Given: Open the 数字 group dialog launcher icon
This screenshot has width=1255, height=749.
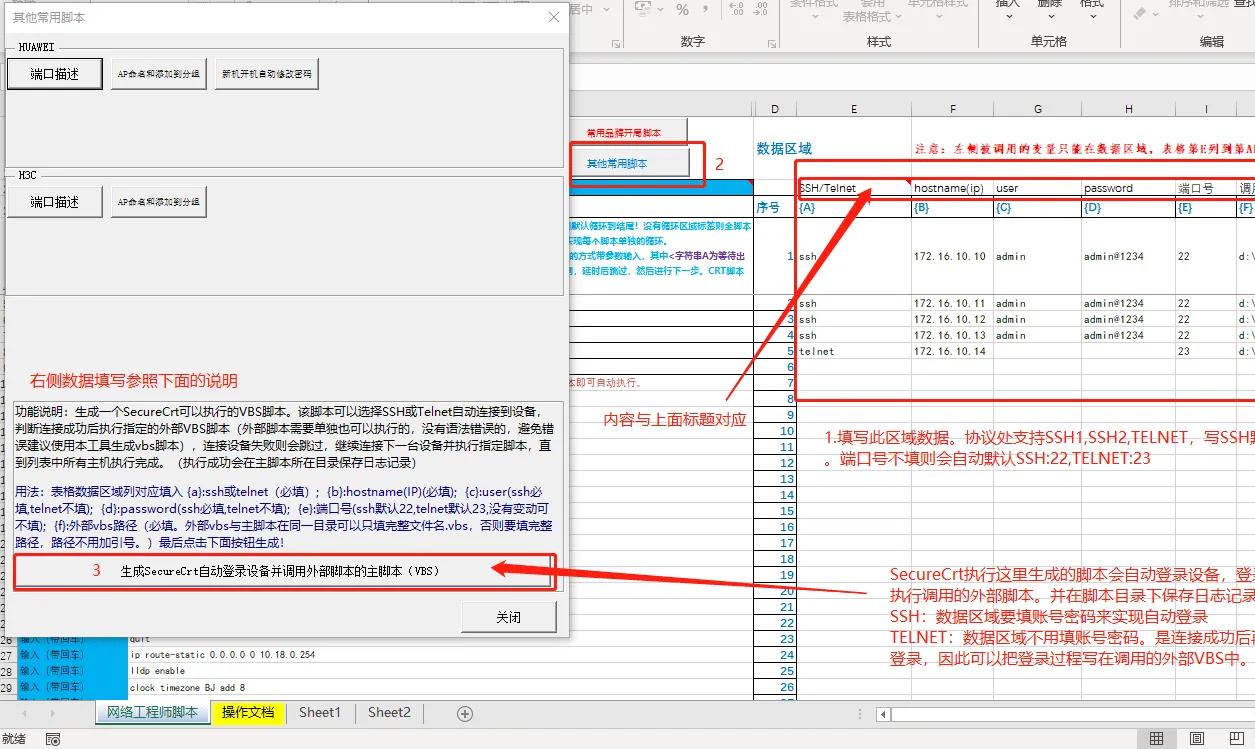Looking at the screenshot, I should click(771, 43).
